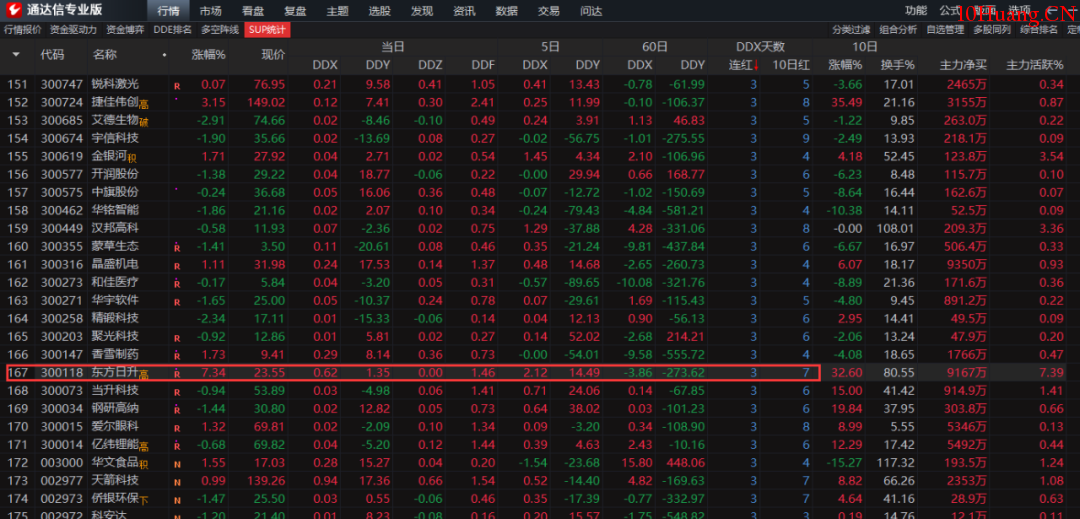Sort by the 换手% column header
Image resolution: width=1080 pixels, height=519 pixels.
897,65
